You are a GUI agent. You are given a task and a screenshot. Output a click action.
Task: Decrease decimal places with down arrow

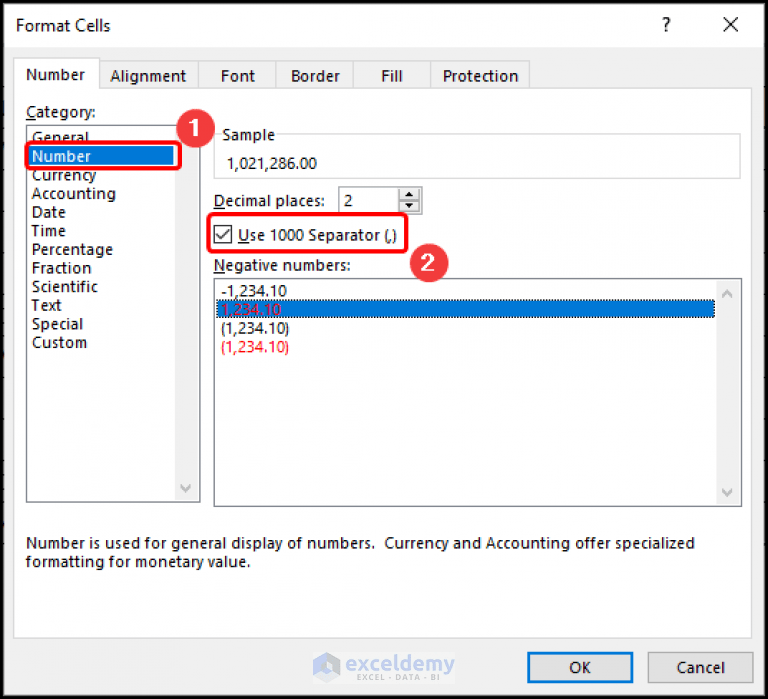(409, 206)
